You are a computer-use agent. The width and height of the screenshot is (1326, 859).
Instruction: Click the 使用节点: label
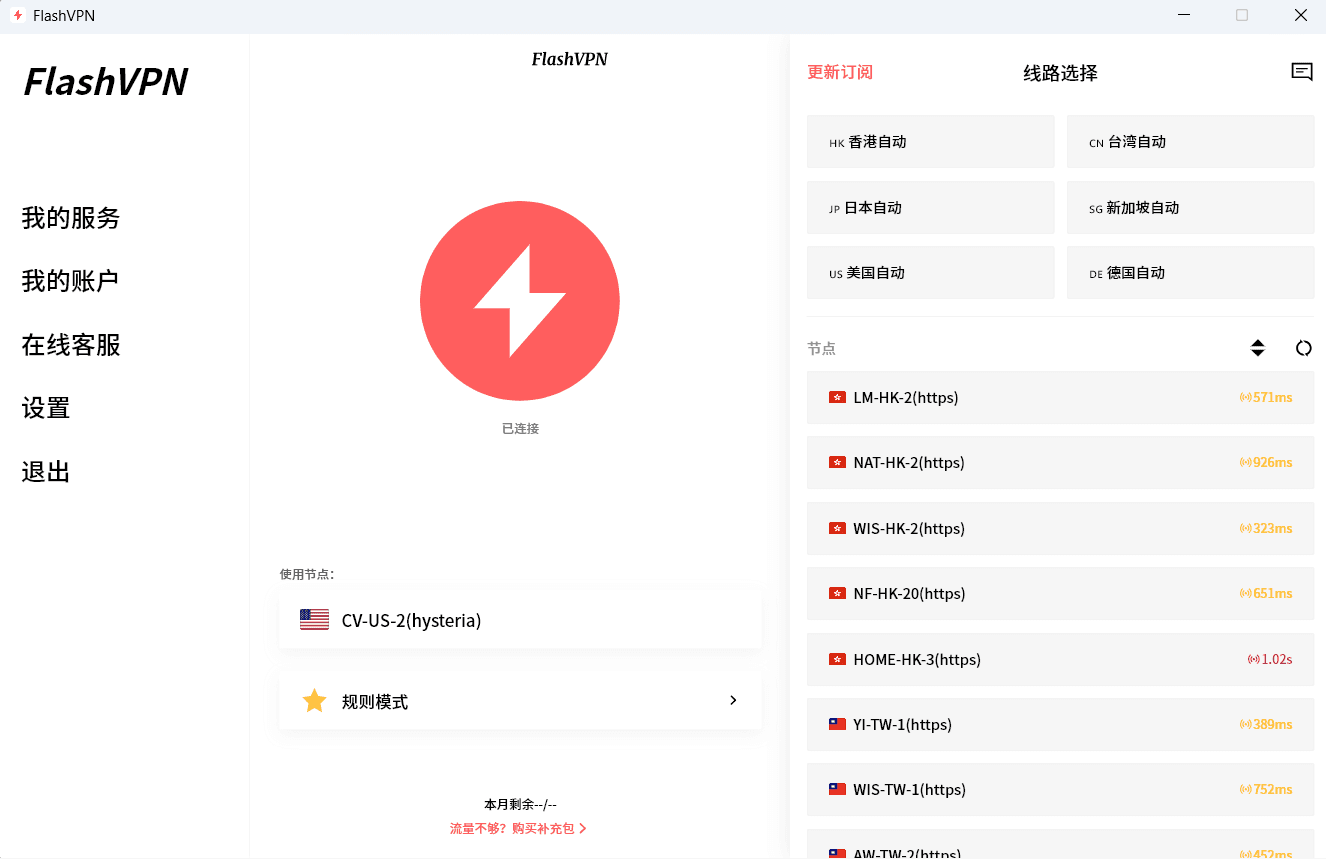coord(307,574)
